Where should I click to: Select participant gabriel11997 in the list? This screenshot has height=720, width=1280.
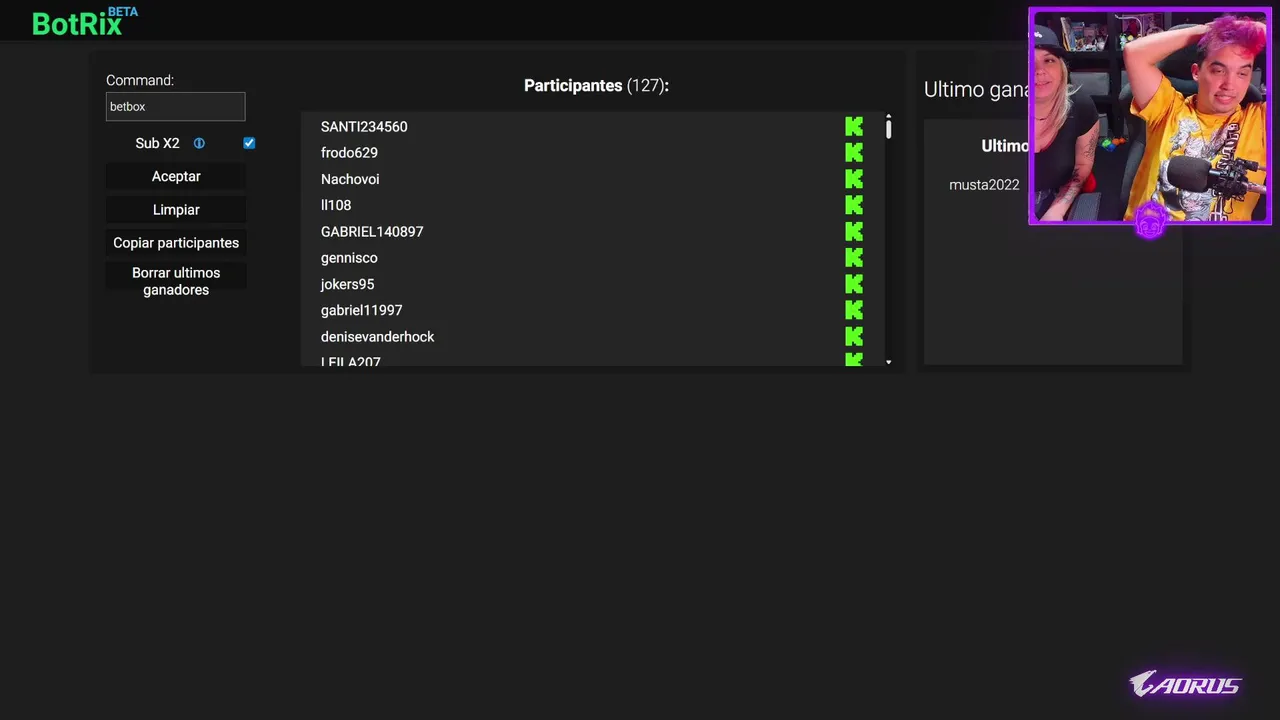pos(361,311)
